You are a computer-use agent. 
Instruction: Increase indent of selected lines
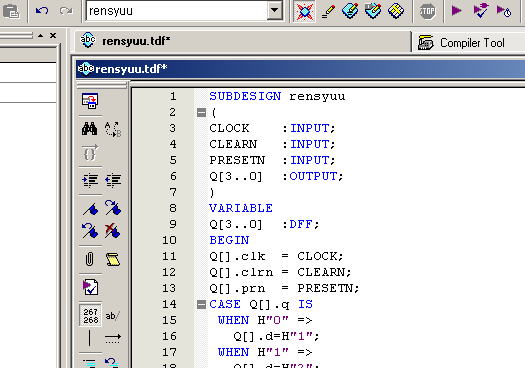tap(90, 180)
